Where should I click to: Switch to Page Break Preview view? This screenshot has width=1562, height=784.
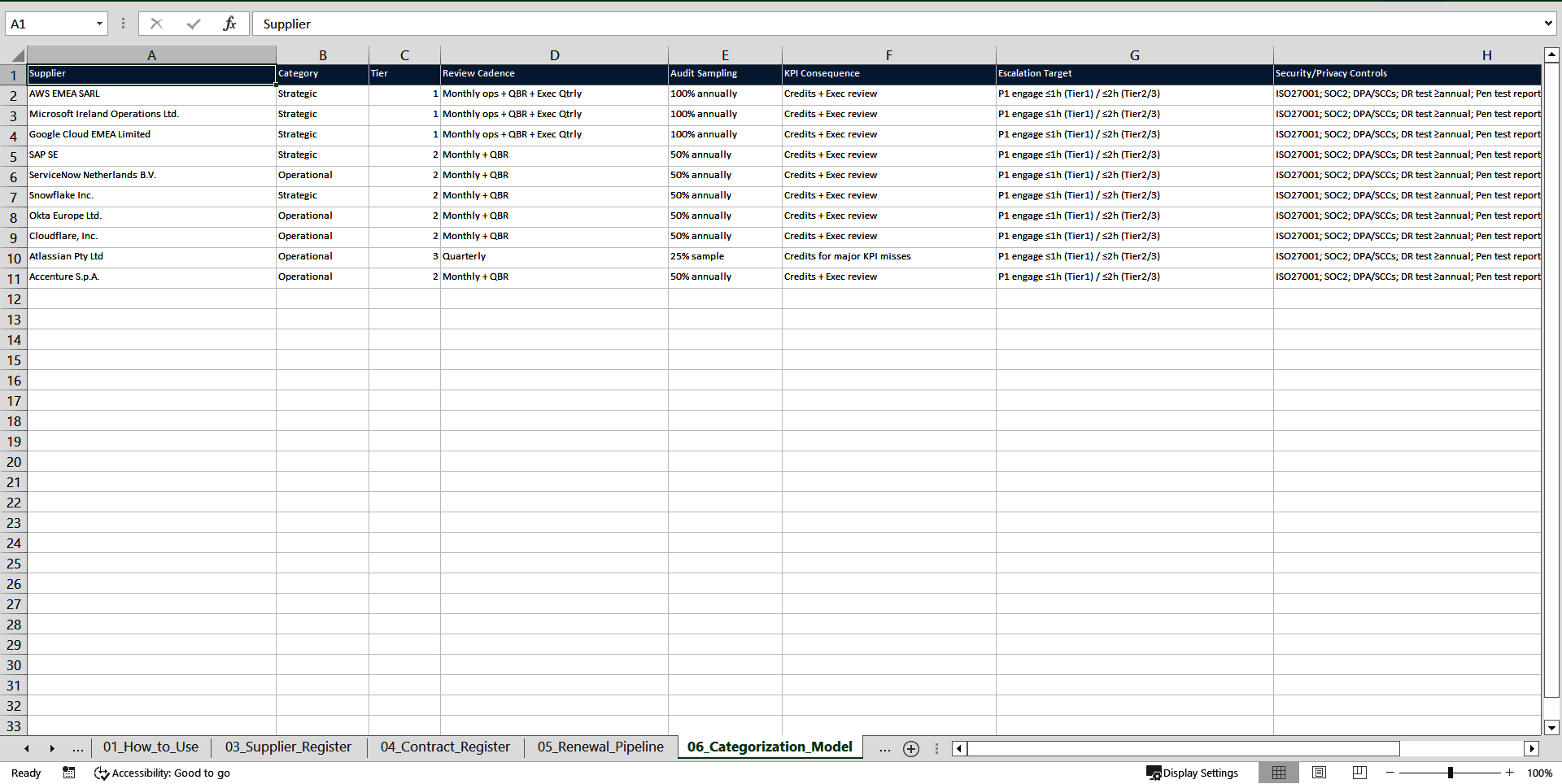pos(1359,773)
